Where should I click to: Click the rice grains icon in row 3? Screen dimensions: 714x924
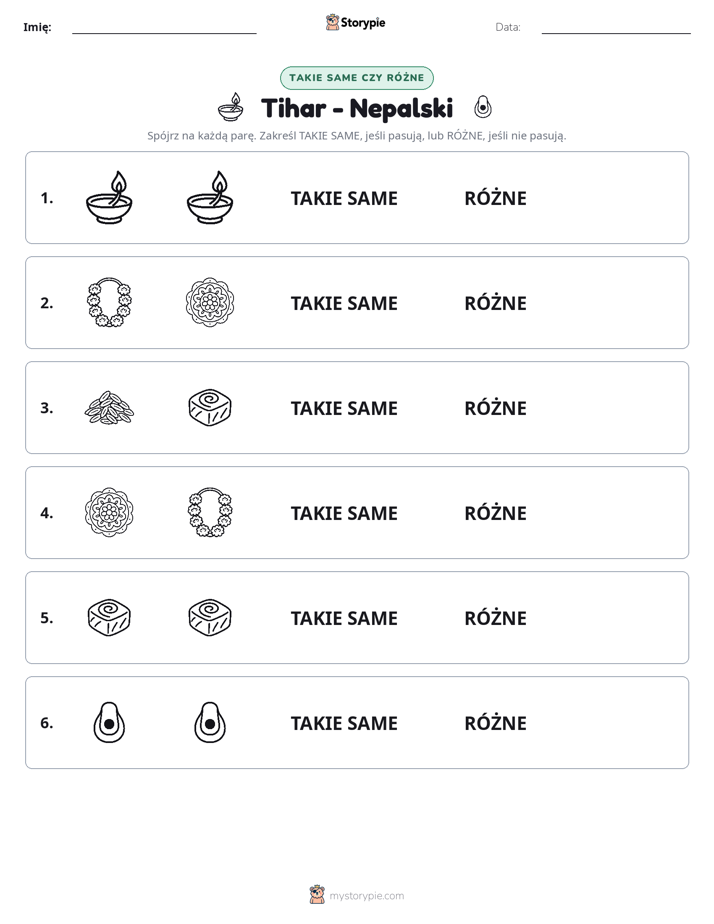pyautogui.click(x=109, y=407)
